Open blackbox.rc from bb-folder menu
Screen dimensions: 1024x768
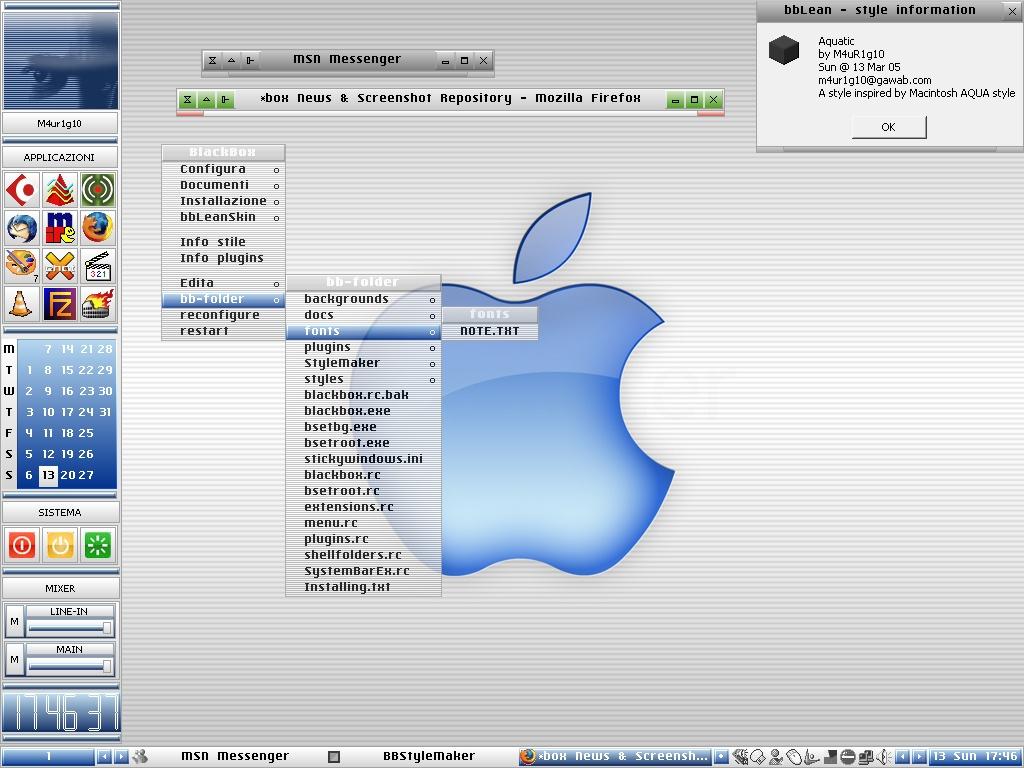pyautogui.click(x=363, y=475)
